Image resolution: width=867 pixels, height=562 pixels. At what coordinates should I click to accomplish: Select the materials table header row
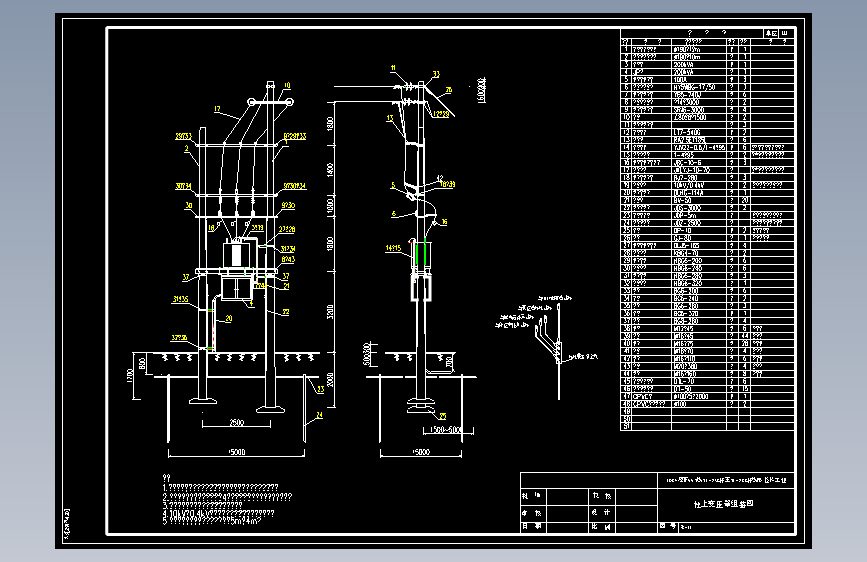[x=707, y=41]
